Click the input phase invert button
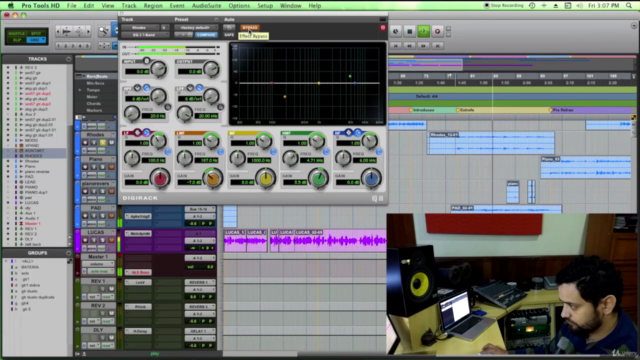Image resolution: width=640 pixels, height=360 pixels. [x=146, y=61]
